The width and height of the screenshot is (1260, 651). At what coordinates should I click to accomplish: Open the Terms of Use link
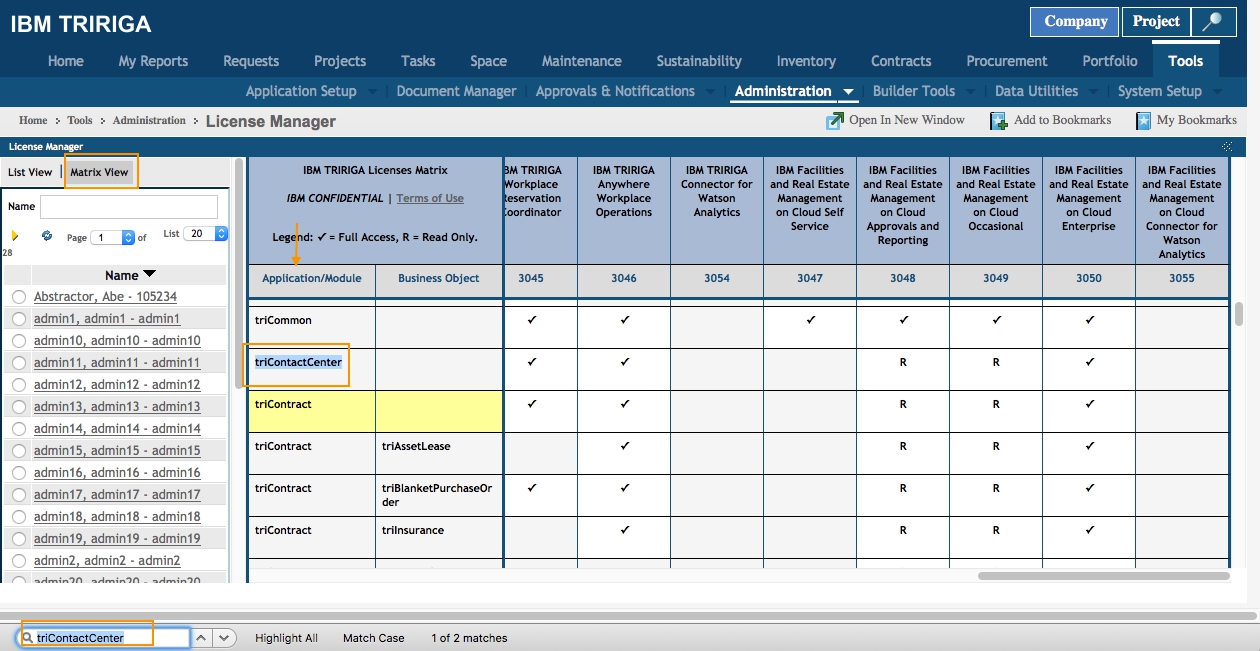click(430, 198)
